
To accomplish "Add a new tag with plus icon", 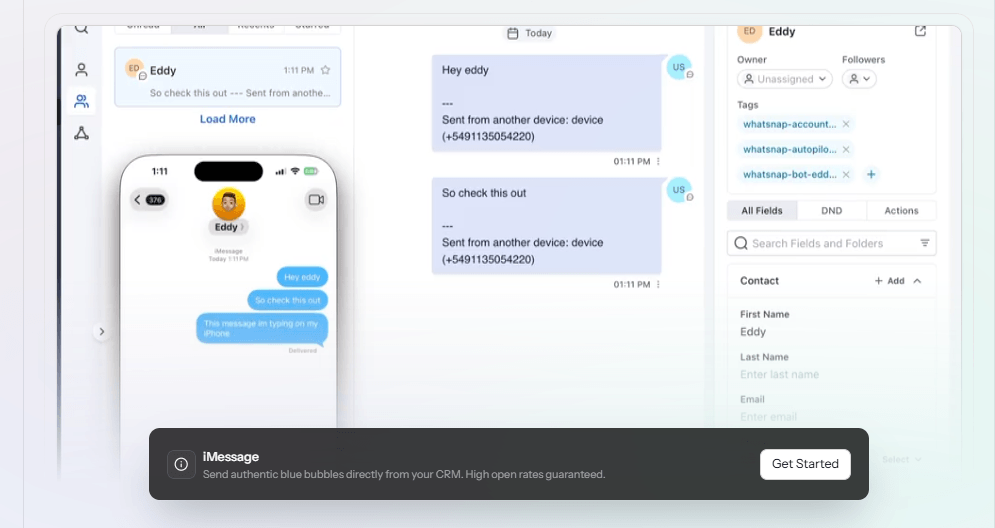I will (871, 174).
